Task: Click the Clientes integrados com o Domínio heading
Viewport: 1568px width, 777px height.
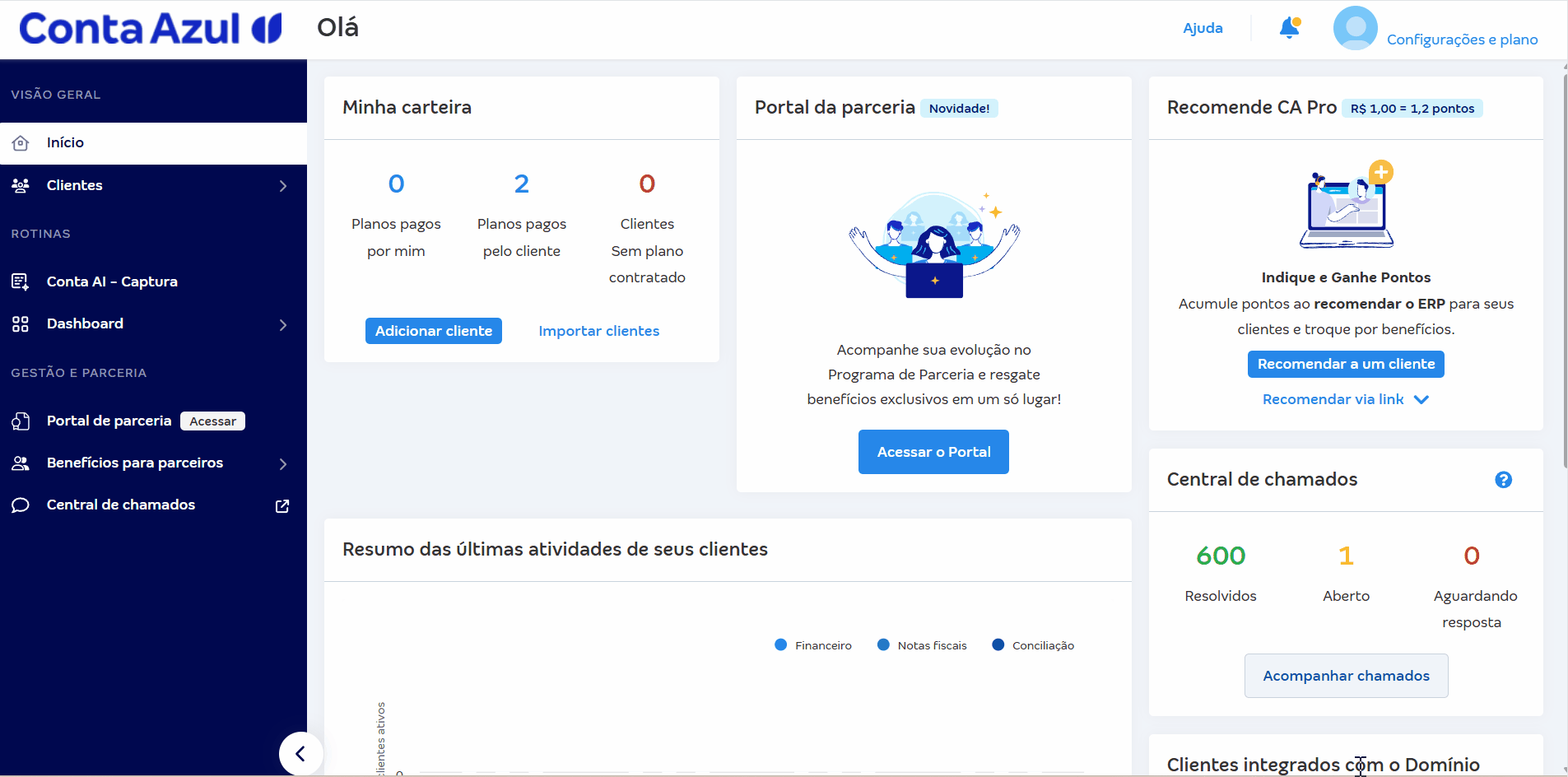Action: pos(1323,765)
